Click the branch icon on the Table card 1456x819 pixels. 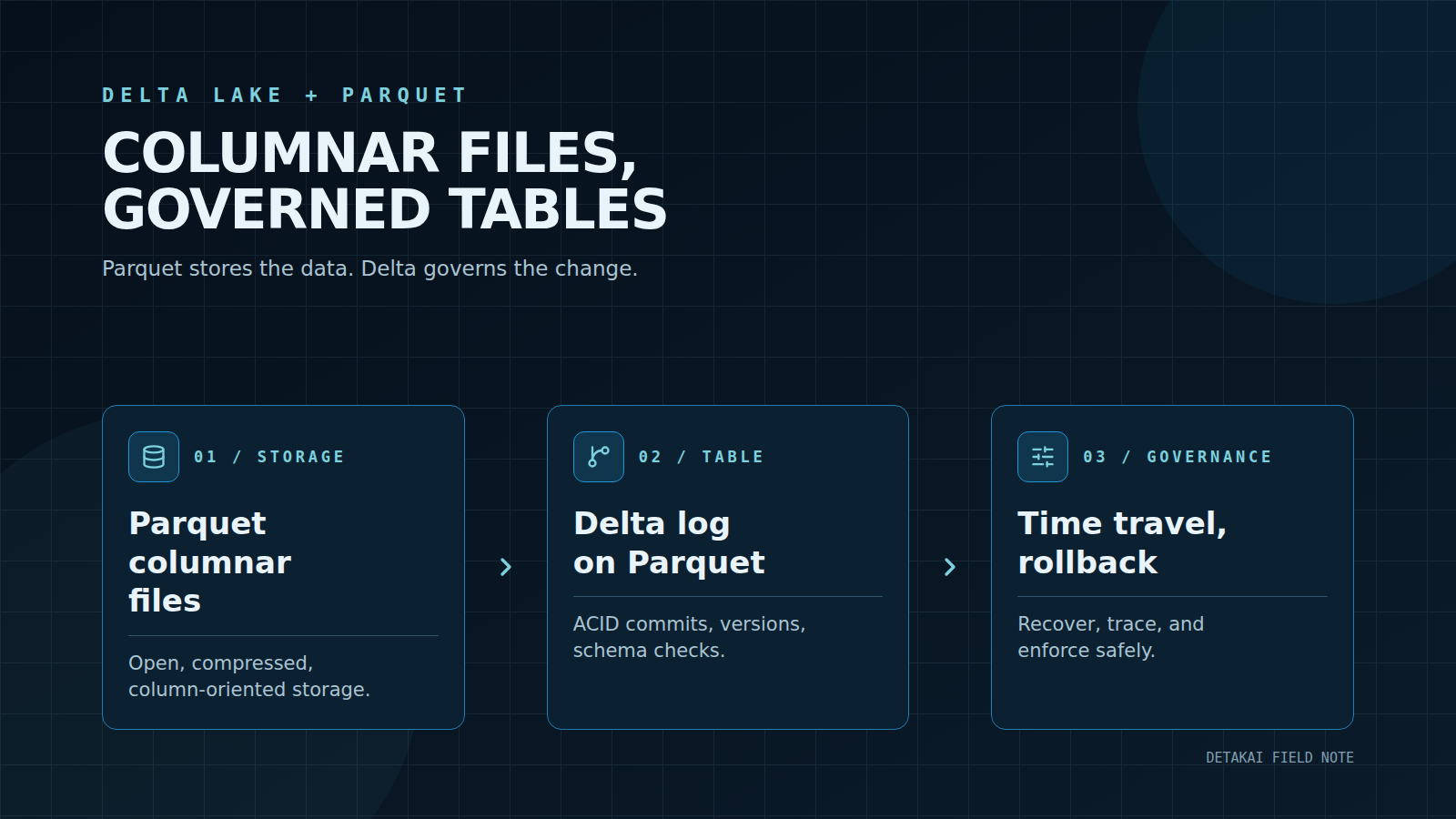[x=599, y=457]
